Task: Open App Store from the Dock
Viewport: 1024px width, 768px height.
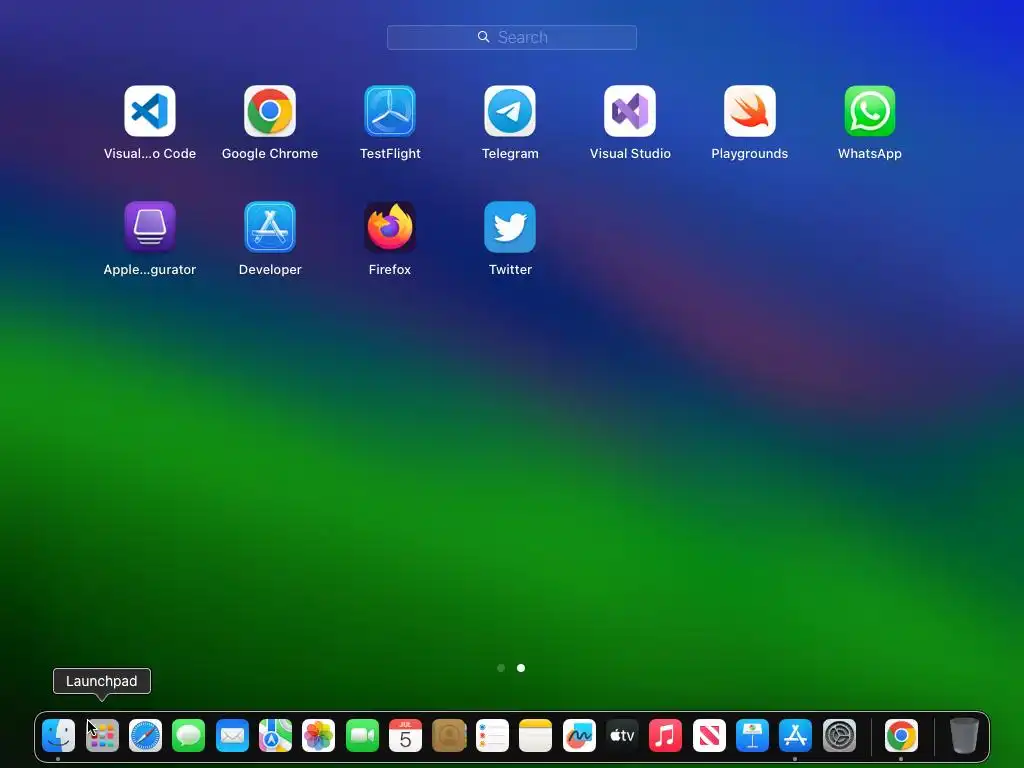Action: coord(795,736)
